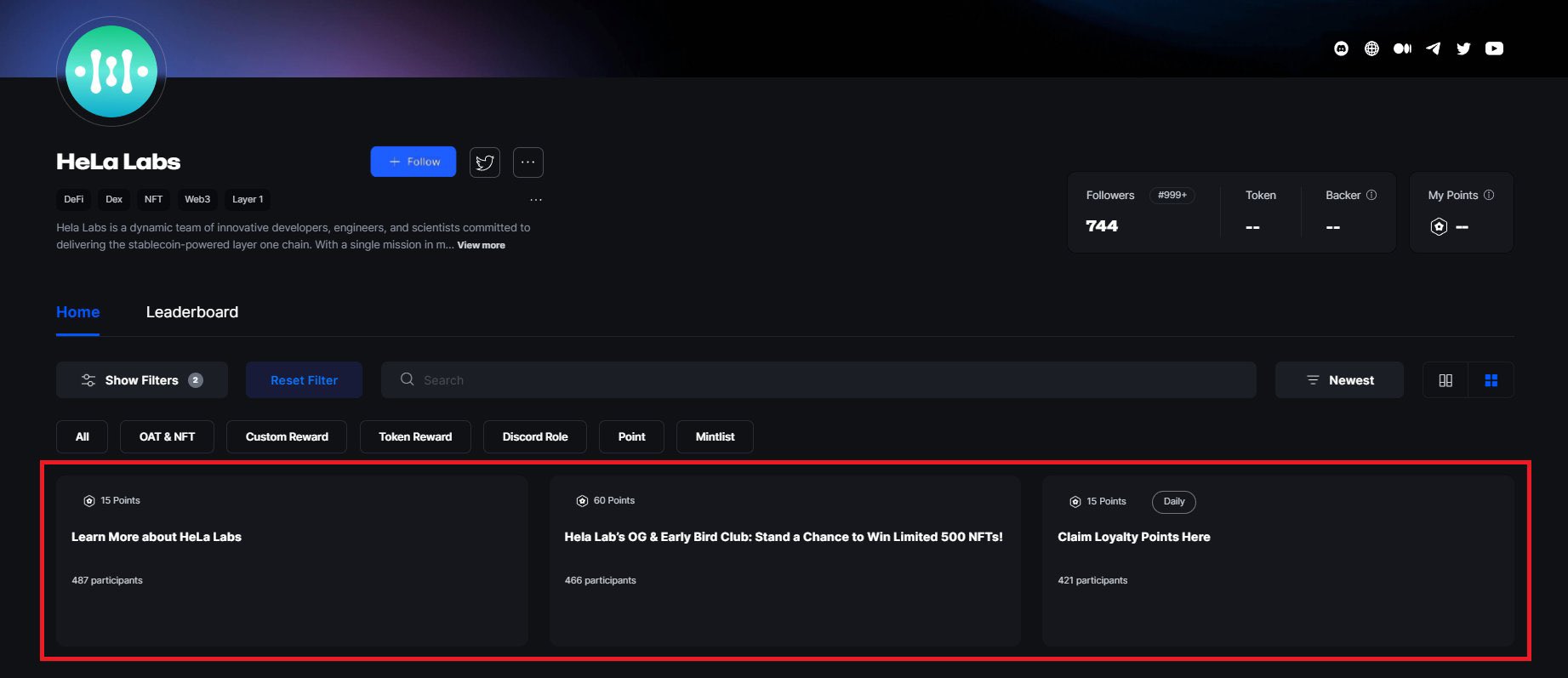
Task: Expand description with View more
Action: tap(482, 245)
